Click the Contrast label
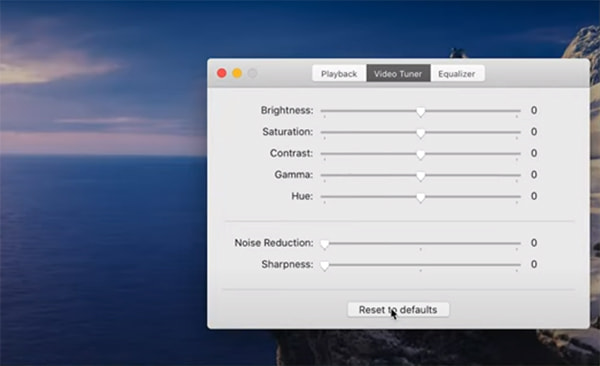The image size is (600, 366). (292, 153)
